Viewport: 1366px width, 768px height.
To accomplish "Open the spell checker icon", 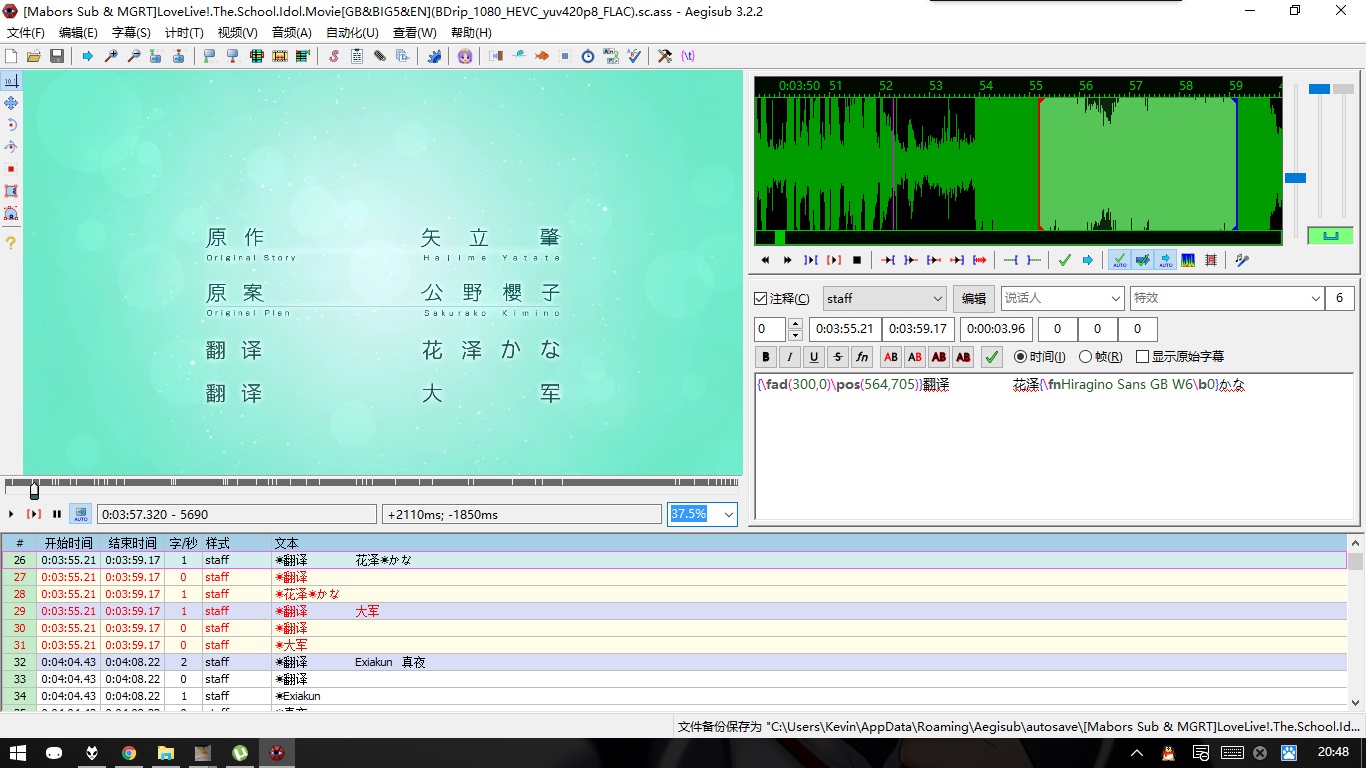I will 634,56.
